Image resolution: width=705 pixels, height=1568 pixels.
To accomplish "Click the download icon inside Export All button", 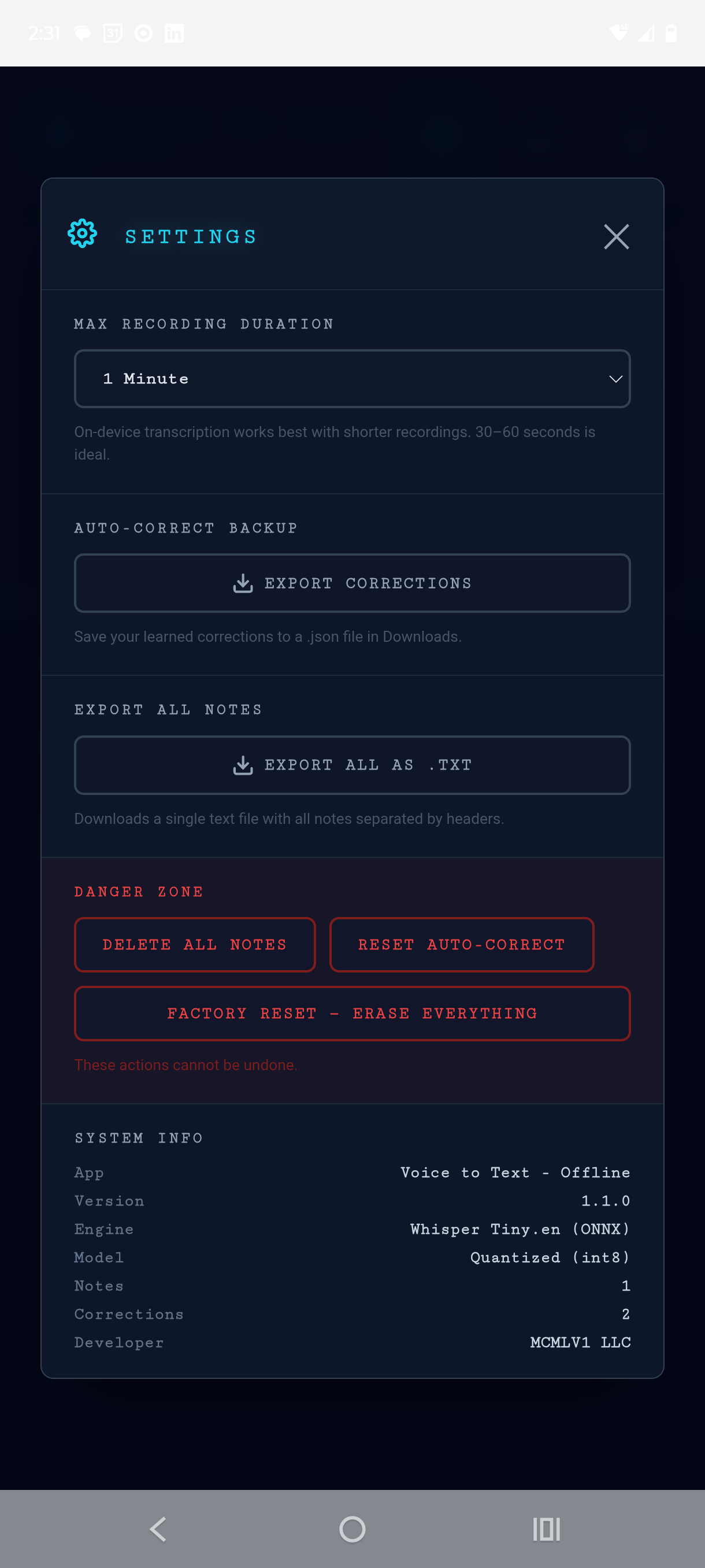I will pyautogui.click(x=243, y=764).
